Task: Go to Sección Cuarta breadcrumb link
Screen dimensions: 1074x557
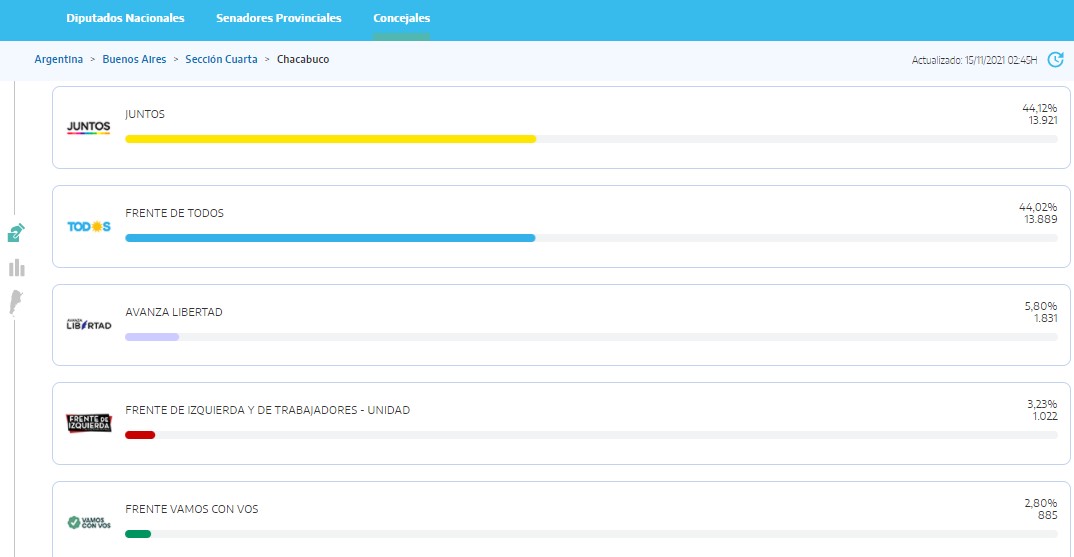Action: pyautogui.click(x=221, y=60)
